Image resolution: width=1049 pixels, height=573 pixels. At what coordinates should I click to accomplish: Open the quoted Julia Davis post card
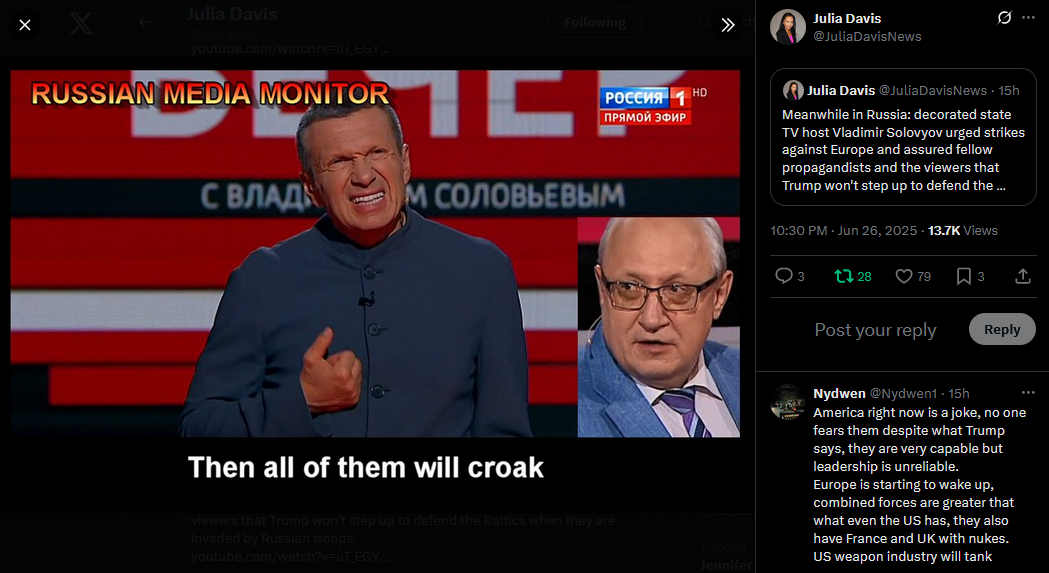tap(903, 137)
